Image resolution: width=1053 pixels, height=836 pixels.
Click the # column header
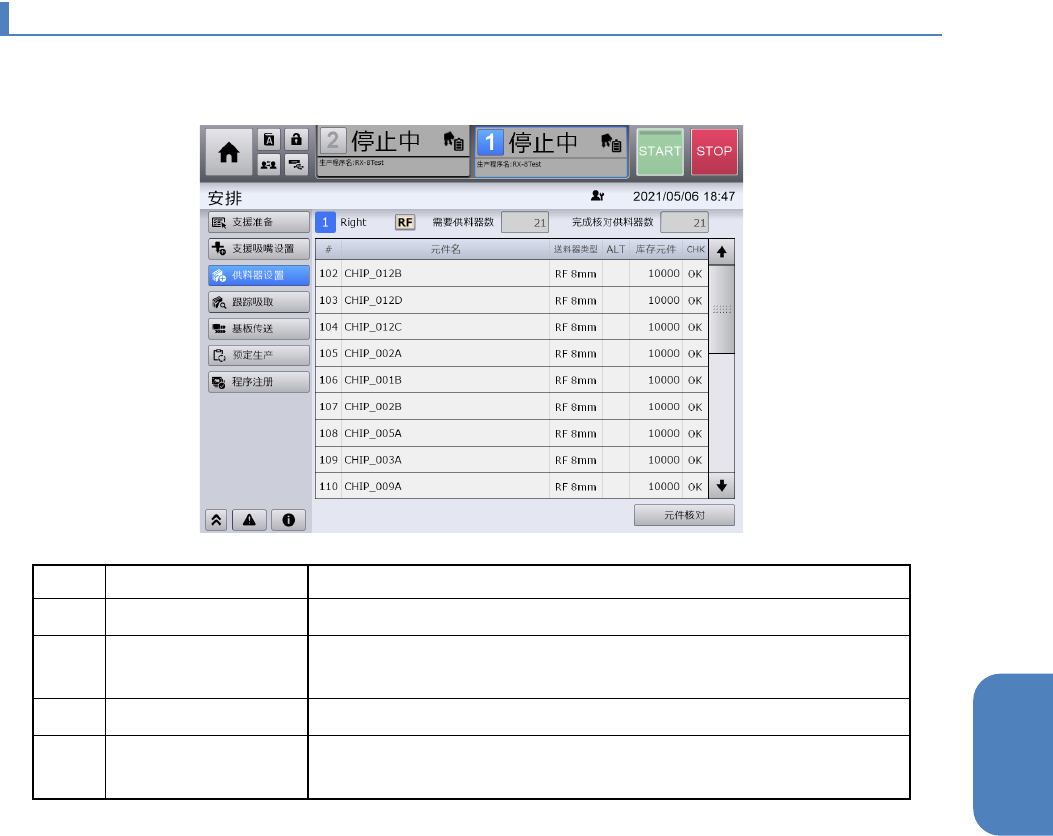328,249
